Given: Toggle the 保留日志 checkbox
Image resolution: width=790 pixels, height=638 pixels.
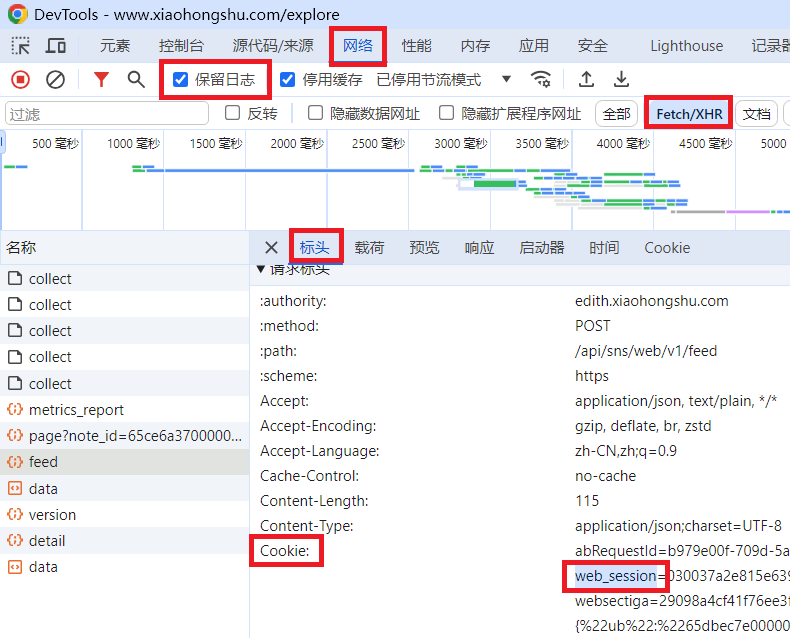Looking at the screenshot, I should point(180,80).
